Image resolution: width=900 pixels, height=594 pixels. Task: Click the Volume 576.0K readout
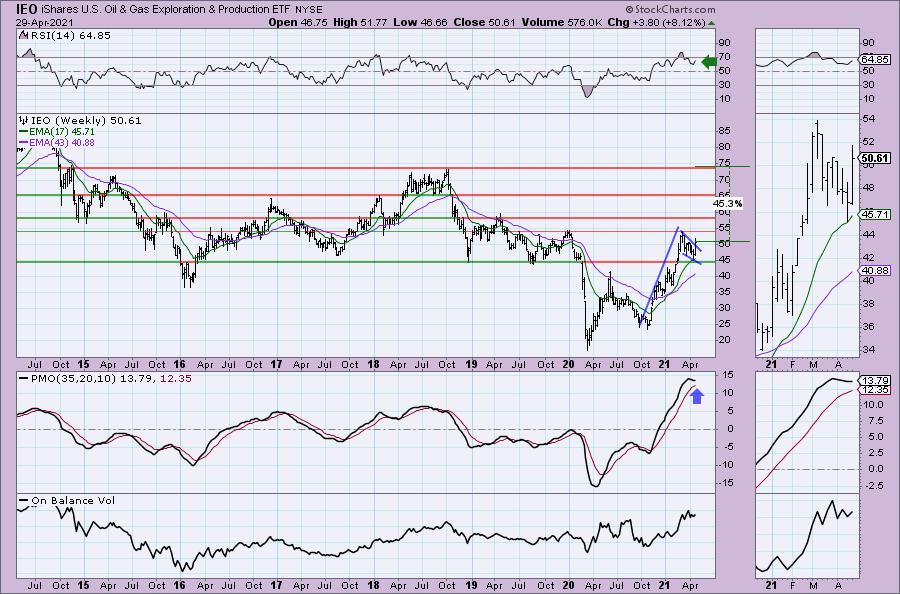pos(562,22)
